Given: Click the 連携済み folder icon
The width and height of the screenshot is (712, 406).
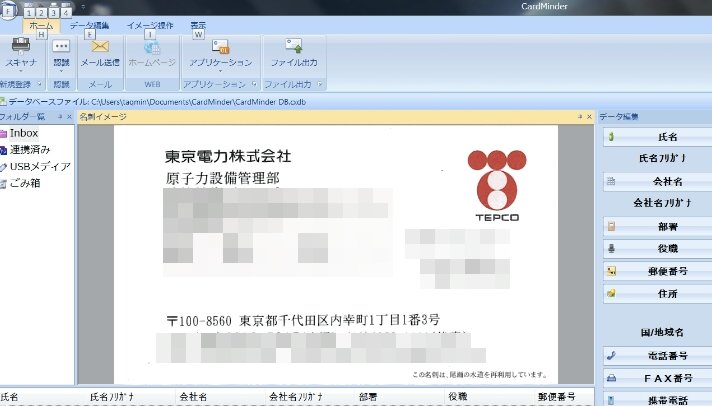Looking at the screenshot, I should (3, 150).
